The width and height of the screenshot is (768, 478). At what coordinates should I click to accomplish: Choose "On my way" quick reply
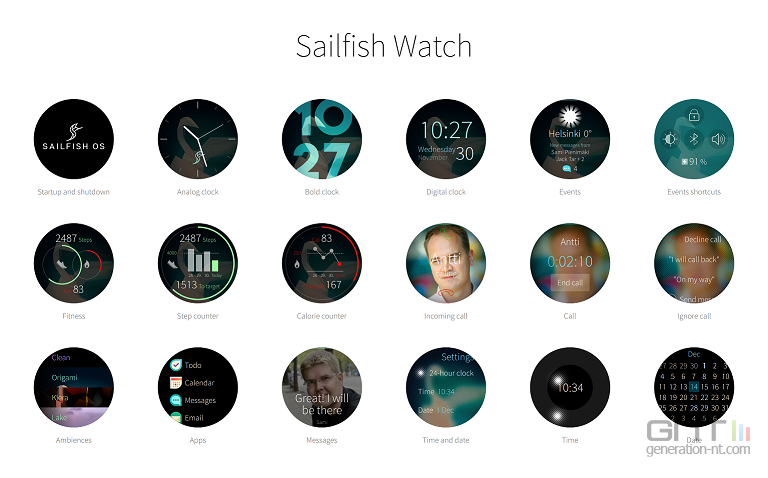pos(694,279)
